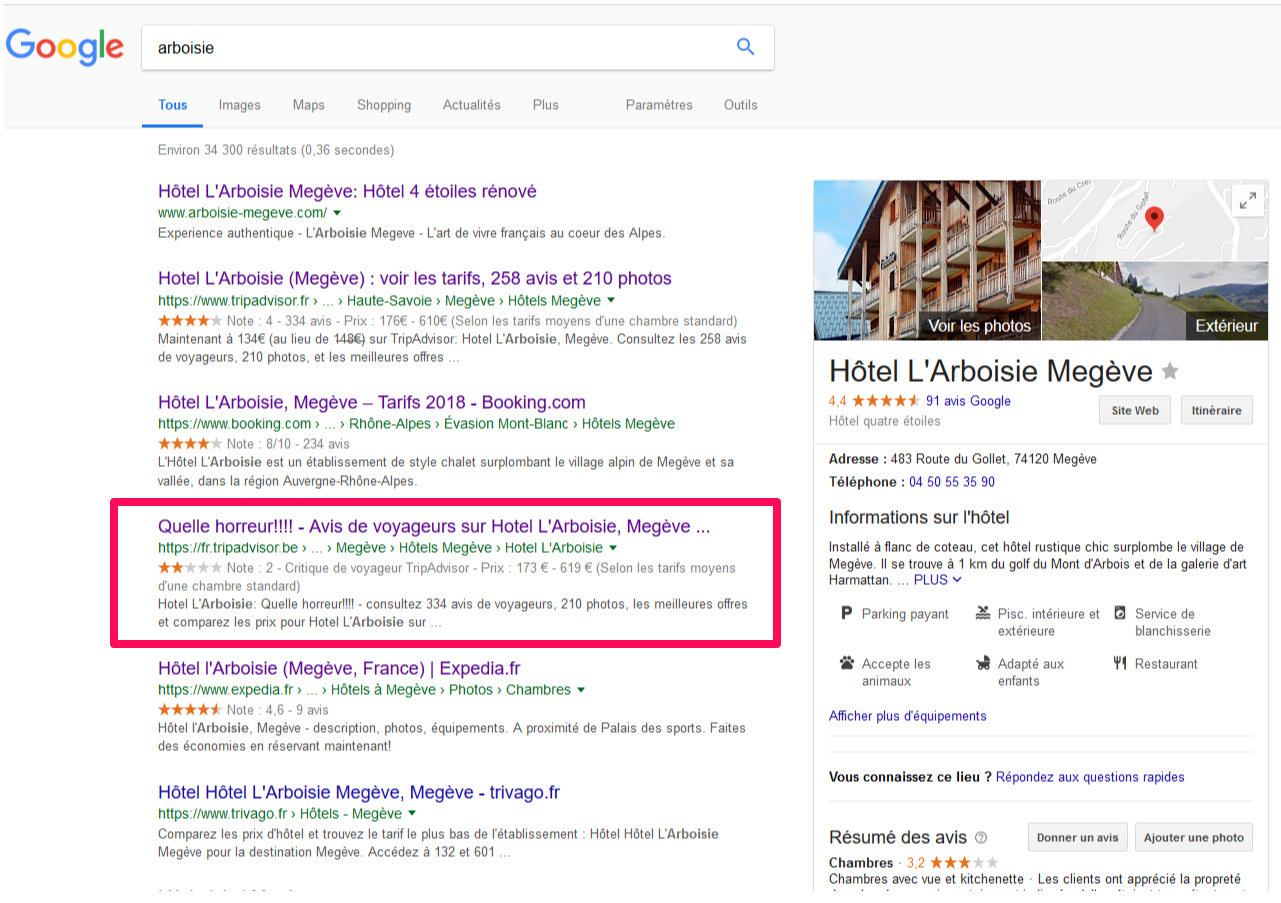Open dropdown arrow after expedia.fr URL
Image resolution: width=1281 pixels, height=903 pixels.
[x=581, y=690]
